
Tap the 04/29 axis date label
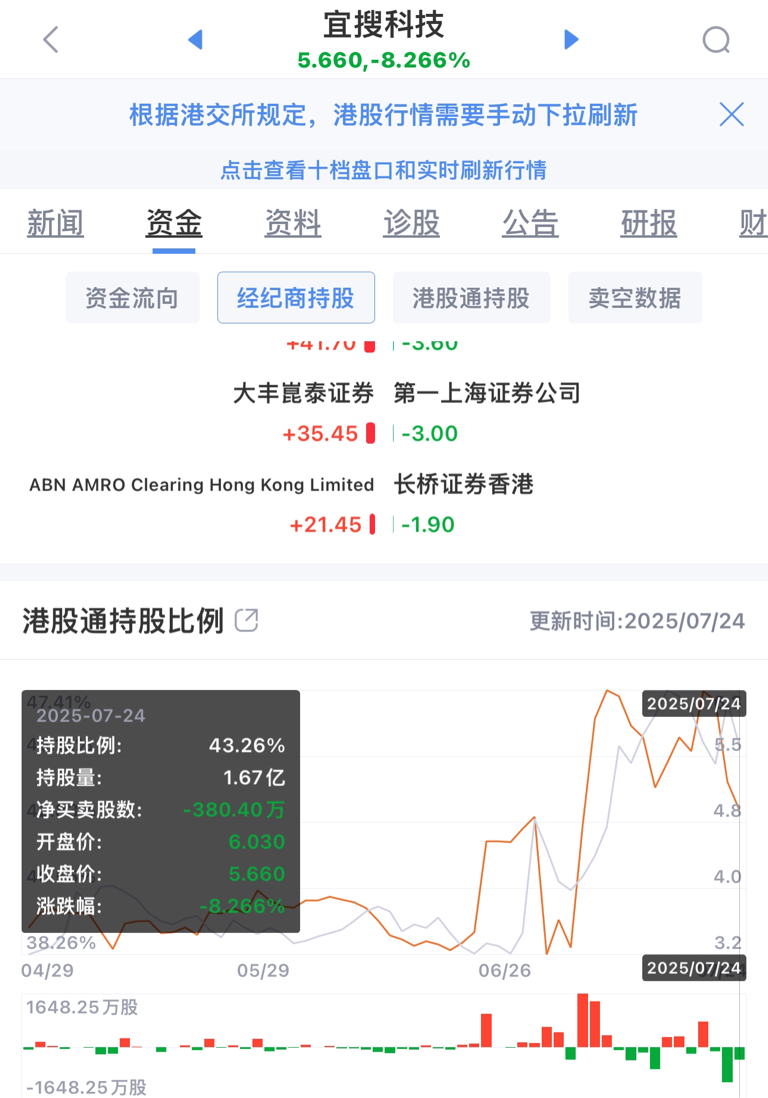(x=47, y=971)
